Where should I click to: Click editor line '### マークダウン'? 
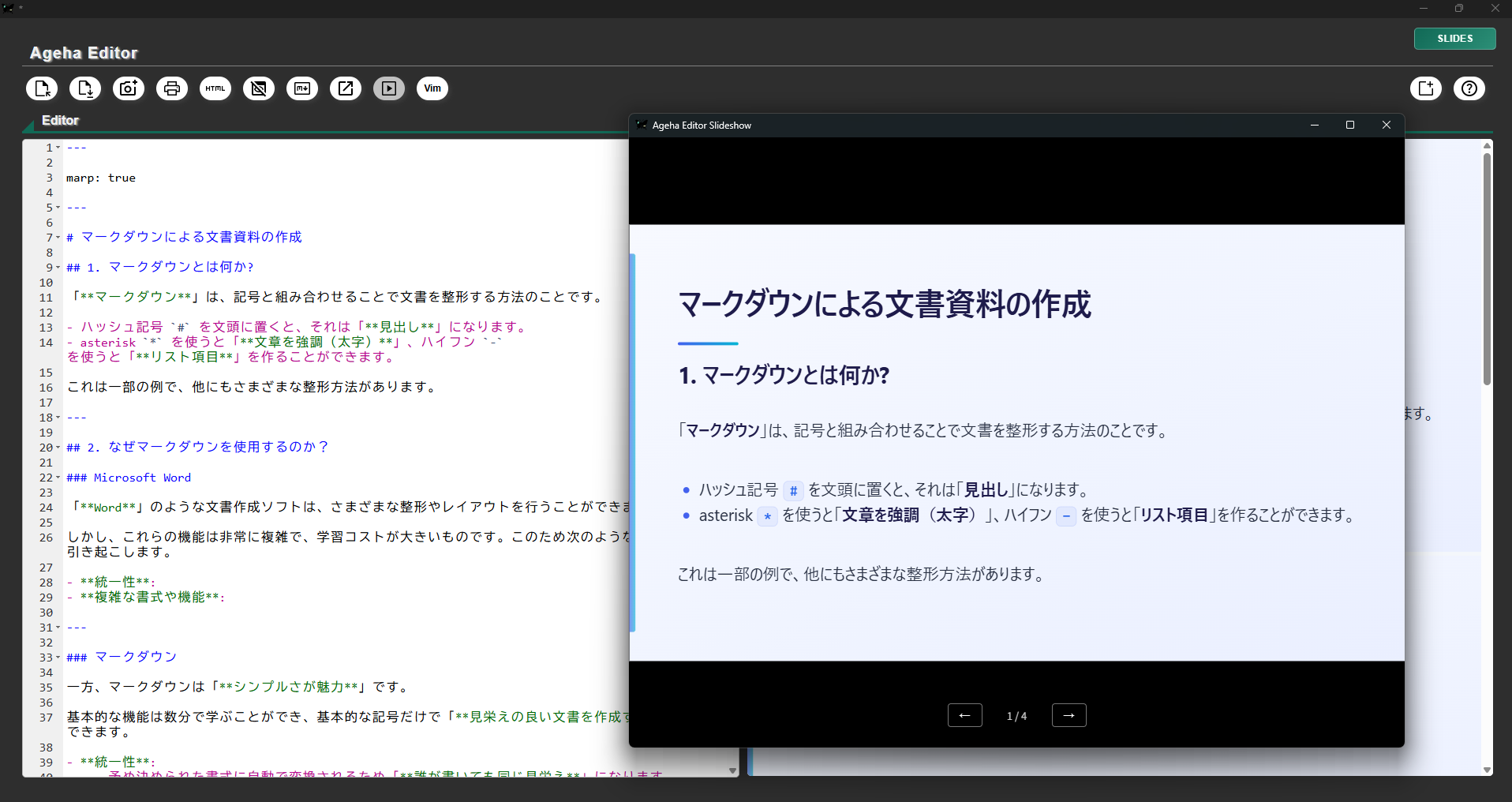[122, 658]
